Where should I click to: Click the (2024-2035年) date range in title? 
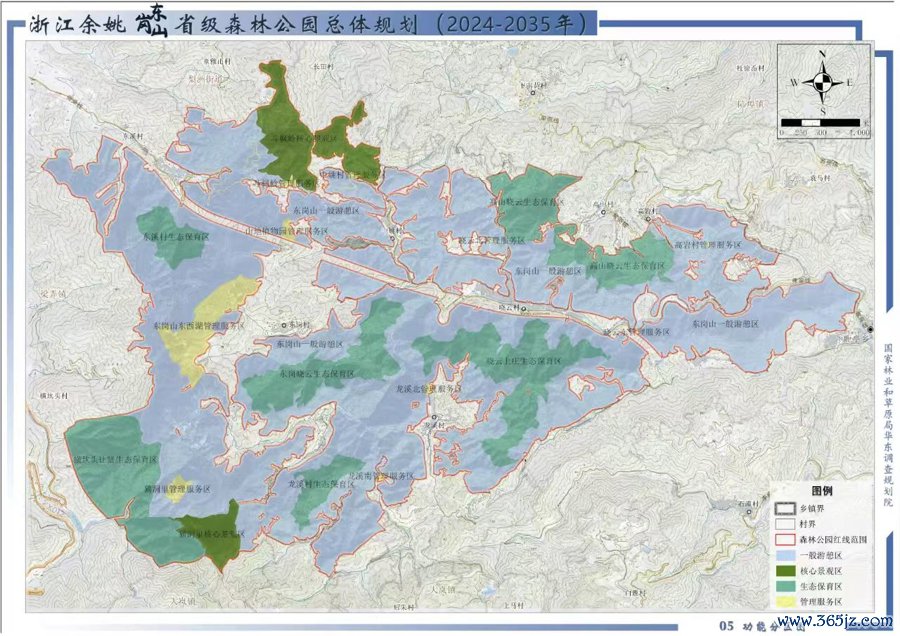click(x=510, y=25)
